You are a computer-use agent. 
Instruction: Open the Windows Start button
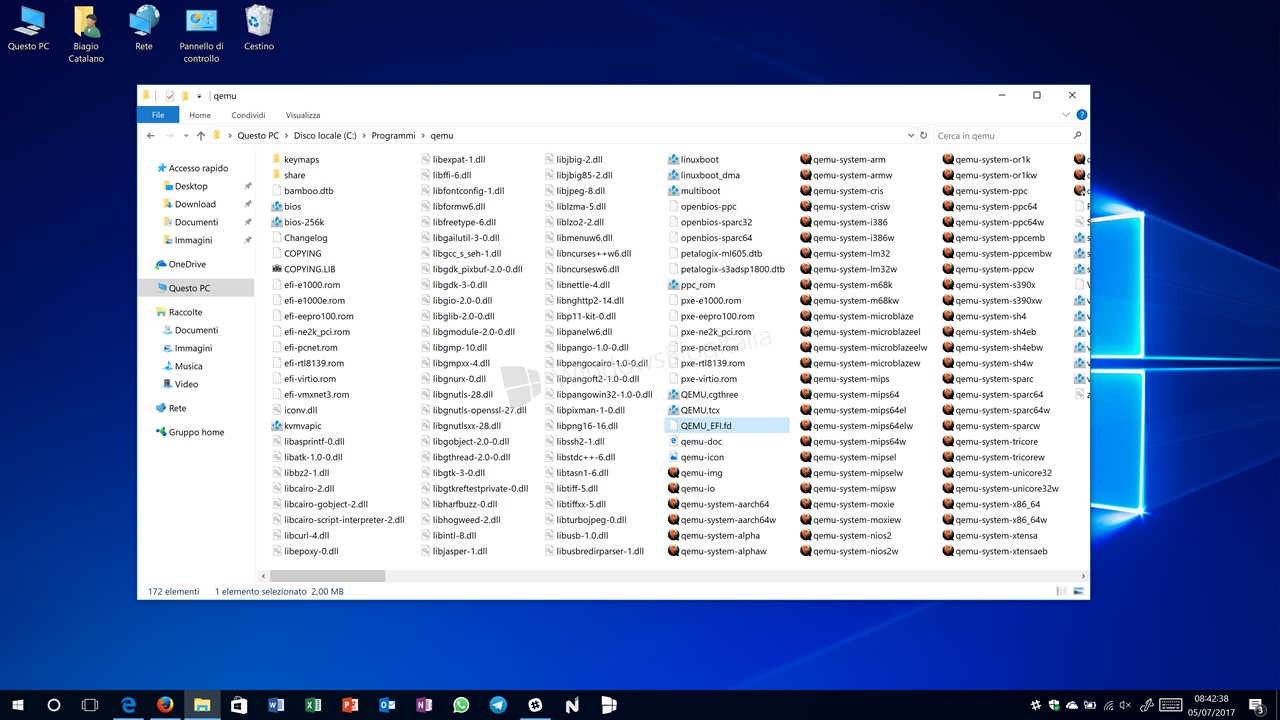pyautogui.click(x=18, y=705)
